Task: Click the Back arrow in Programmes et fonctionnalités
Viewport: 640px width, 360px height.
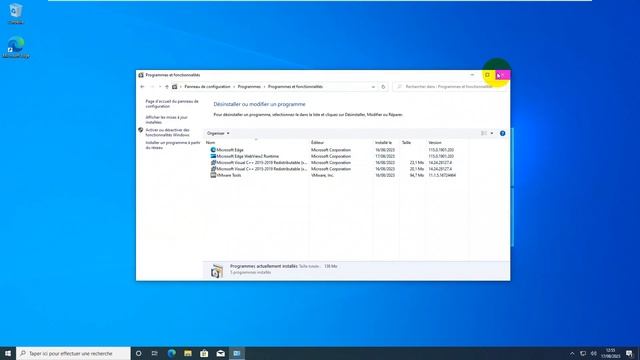Action: click(142, 87)
